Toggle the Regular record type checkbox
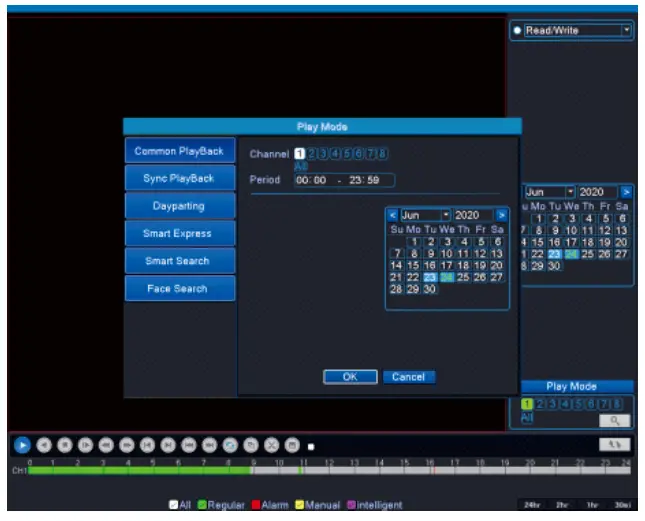Screen dimensions: 645x521 coord(202,505)
